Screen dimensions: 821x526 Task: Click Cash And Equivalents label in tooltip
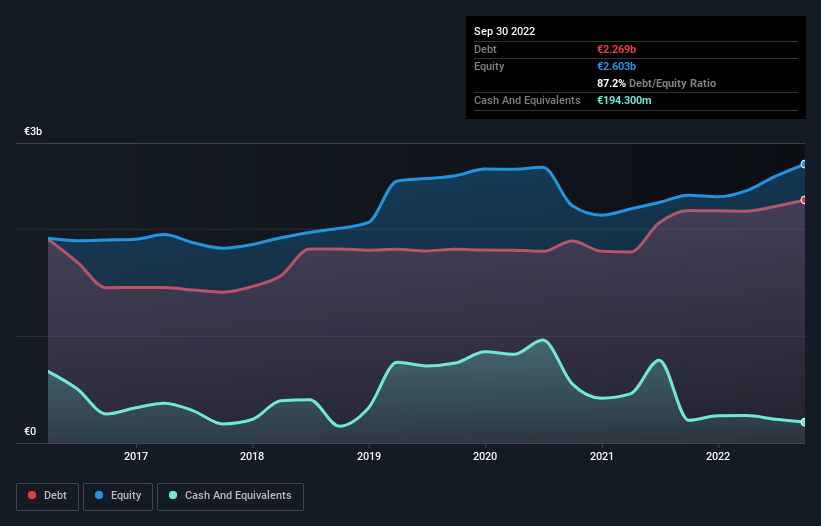(527, 100)
